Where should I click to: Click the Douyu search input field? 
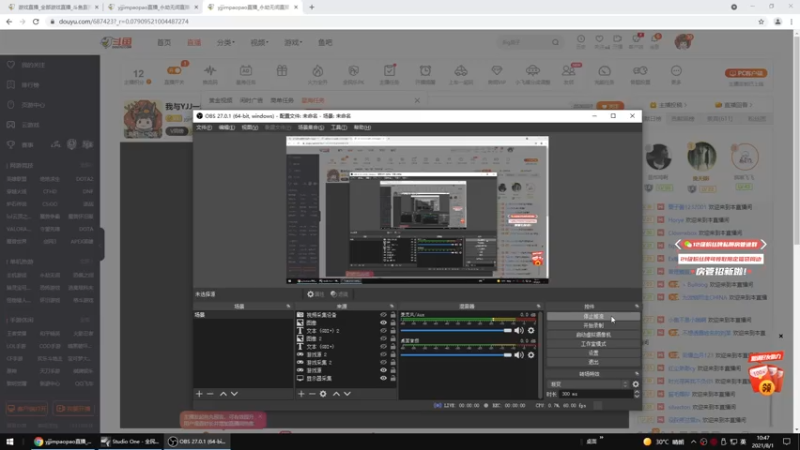click(524, 42)
